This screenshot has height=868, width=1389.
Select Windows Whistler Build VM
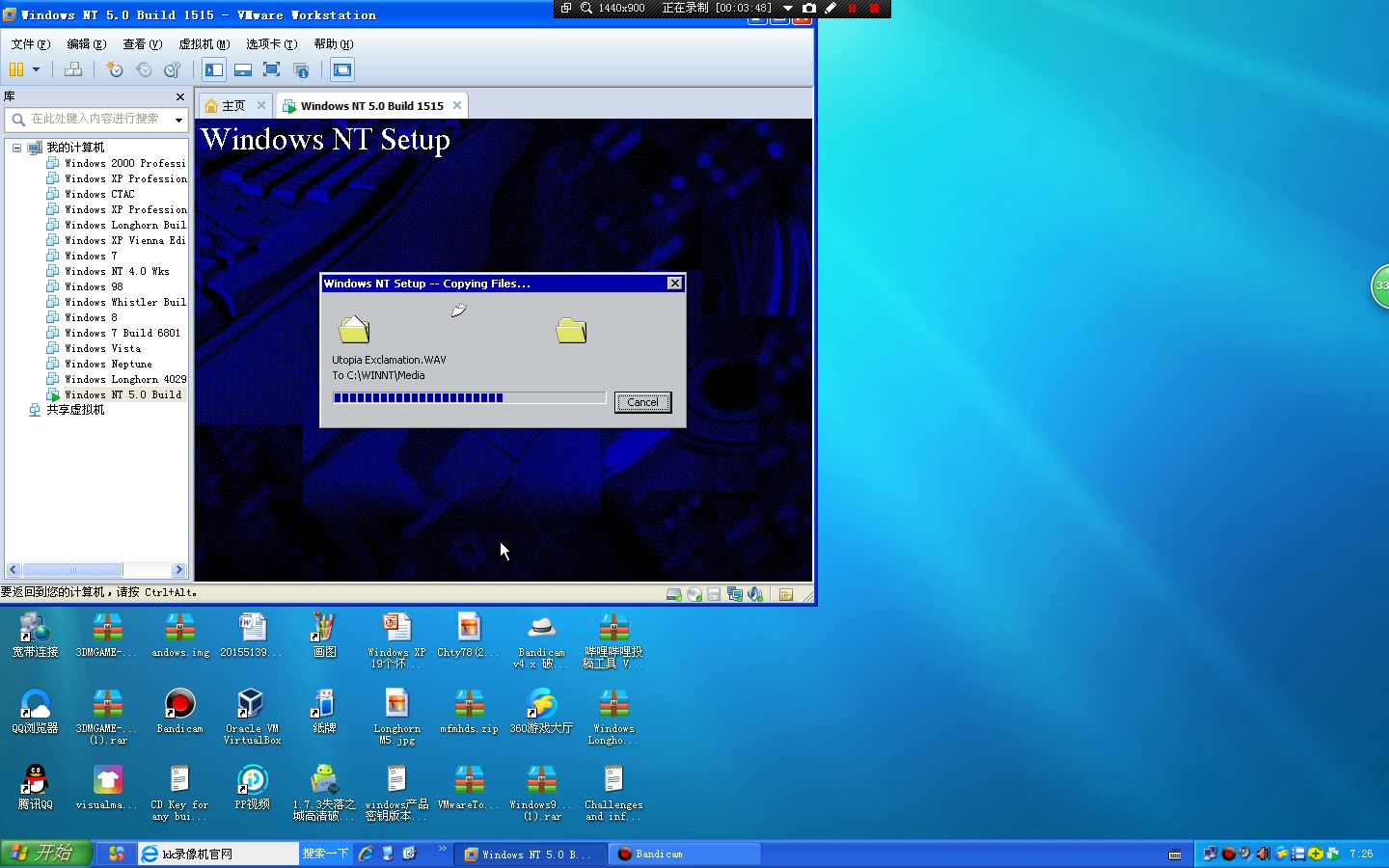coord(117,302)
